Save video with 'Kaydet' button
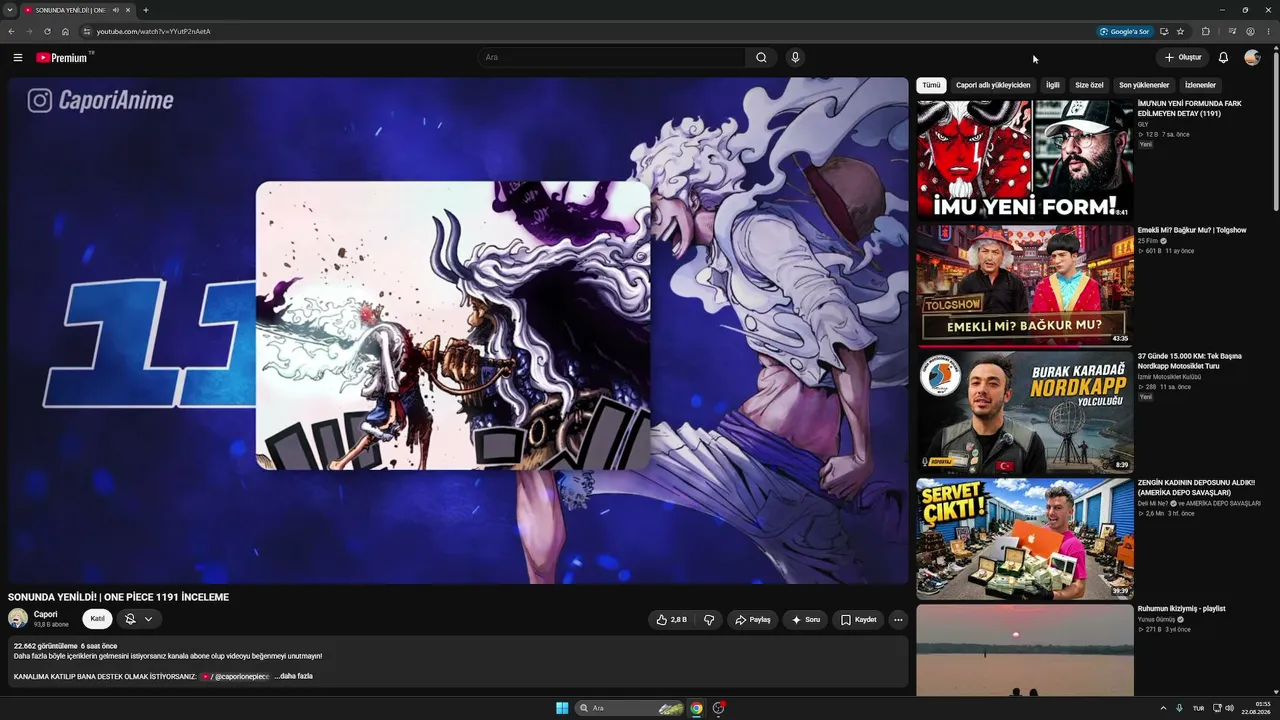Screen dimensions: 1280x720 tap(858, 620)
